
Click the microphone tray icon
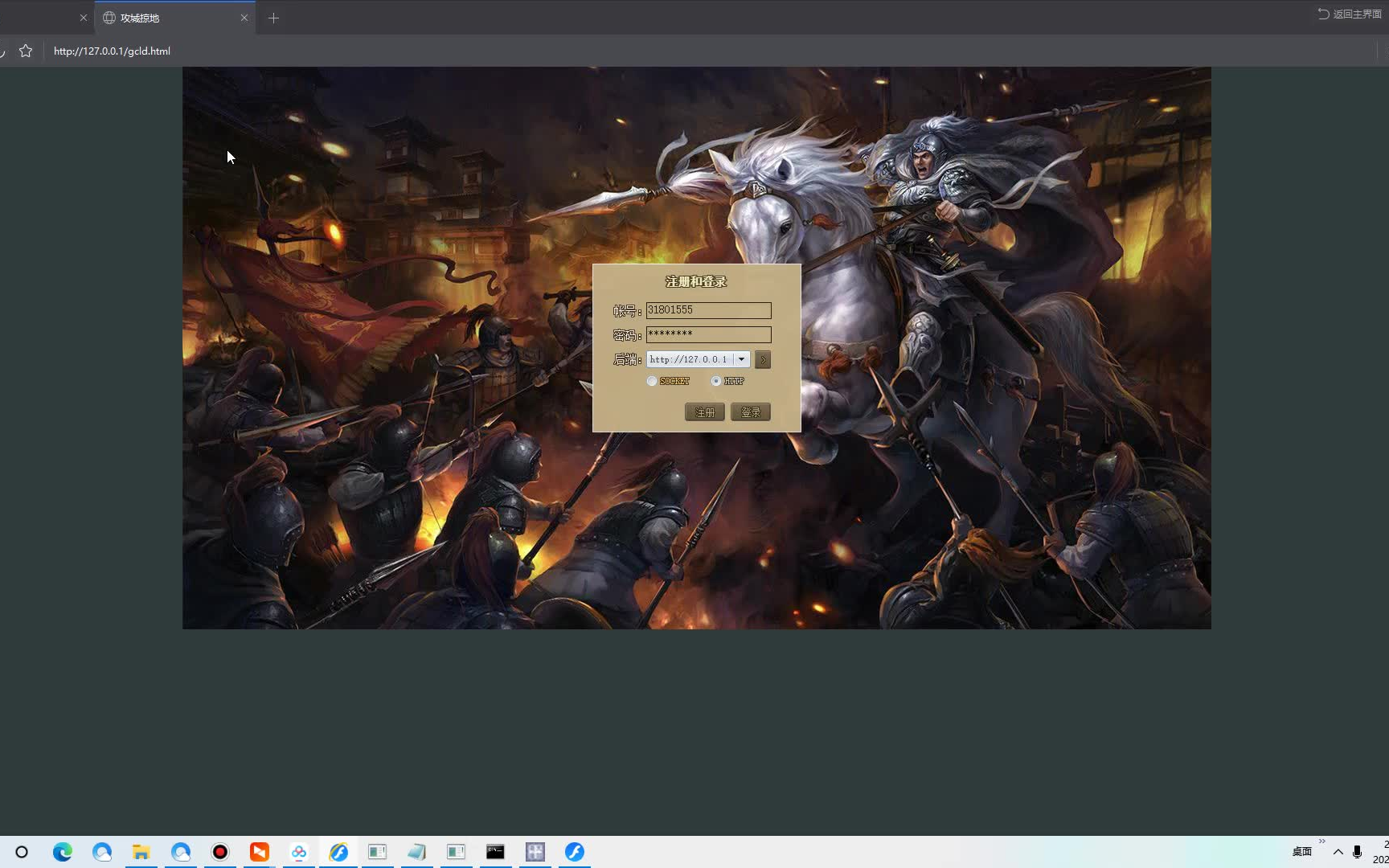tap(1358, 852)
